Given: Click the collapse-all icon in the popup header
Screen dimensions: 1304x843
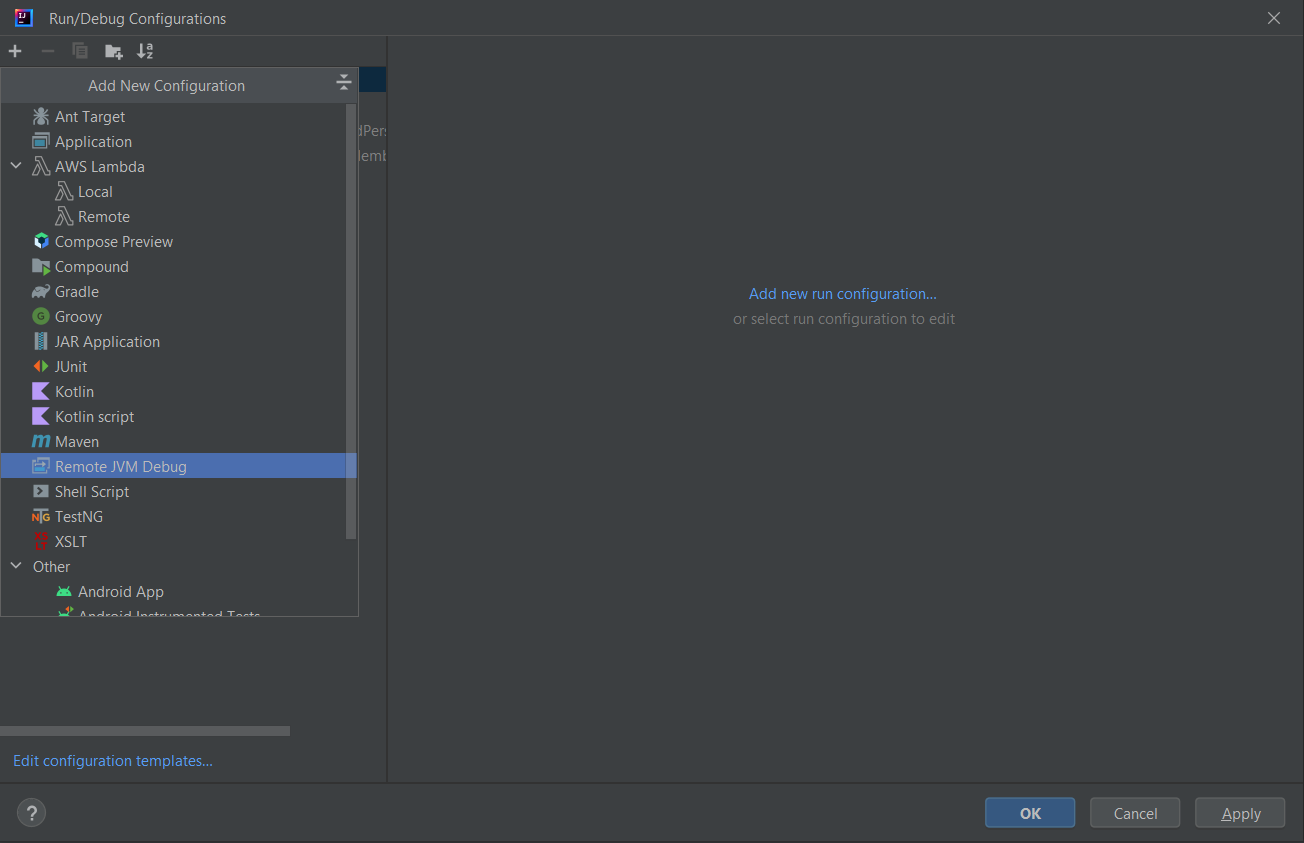Looking at the screenshot, I should coord(344,83).
